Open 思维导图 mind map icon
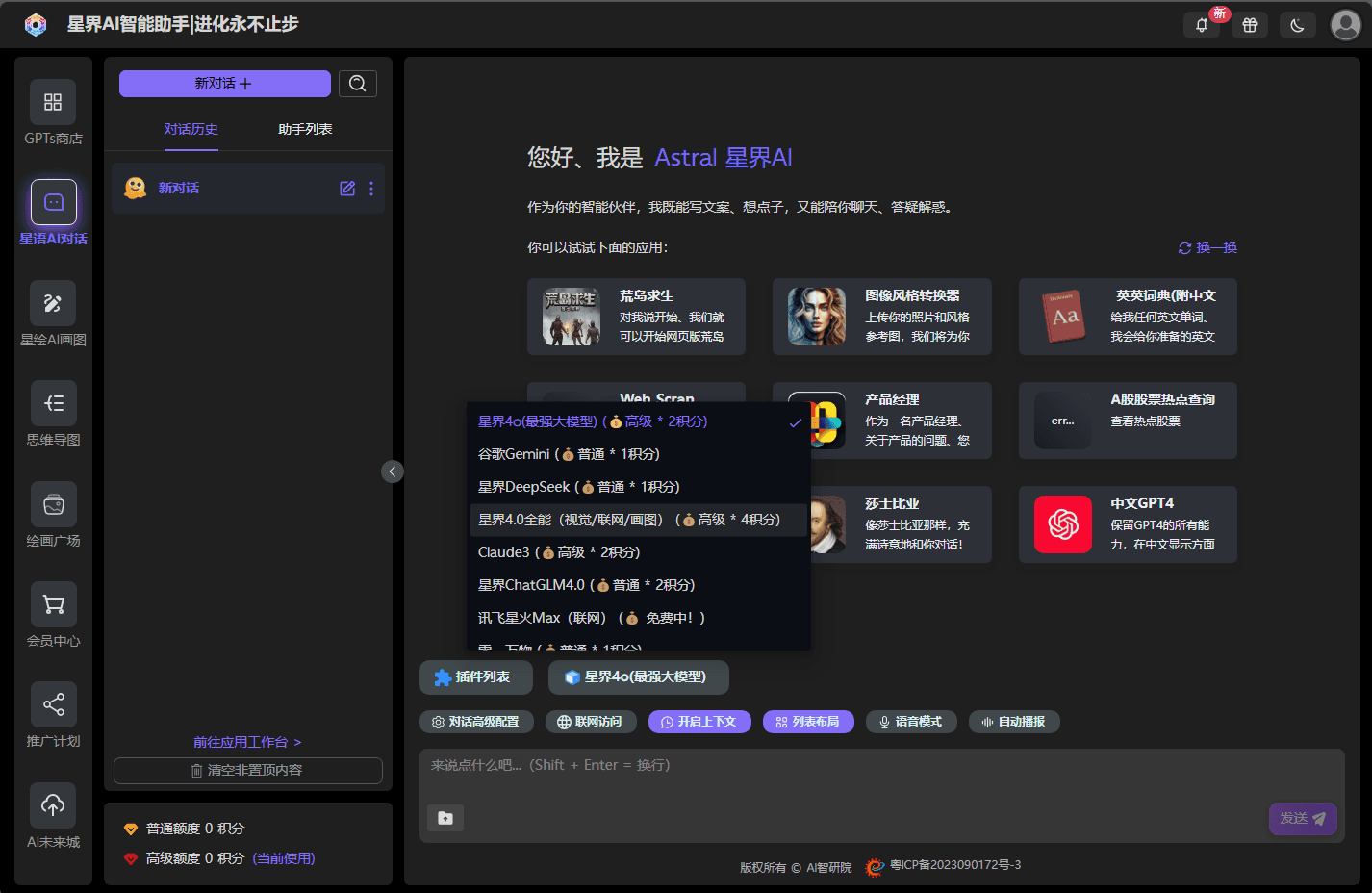Viewport: 1372px width, 893px height. (x=53, y=403)
